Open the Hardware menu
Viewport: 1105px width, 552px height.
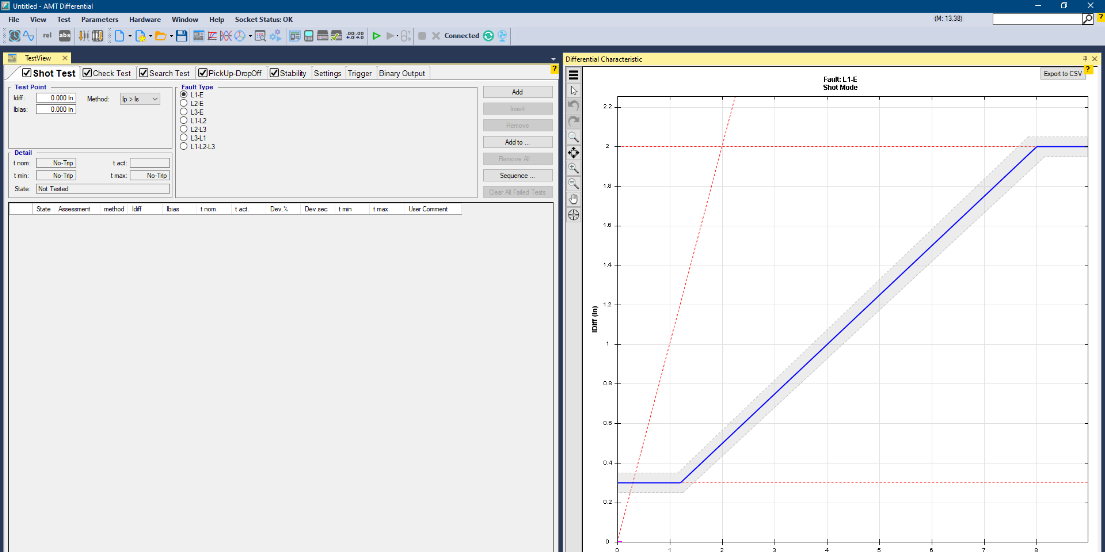pyautogui.click(x=145, y=19)
